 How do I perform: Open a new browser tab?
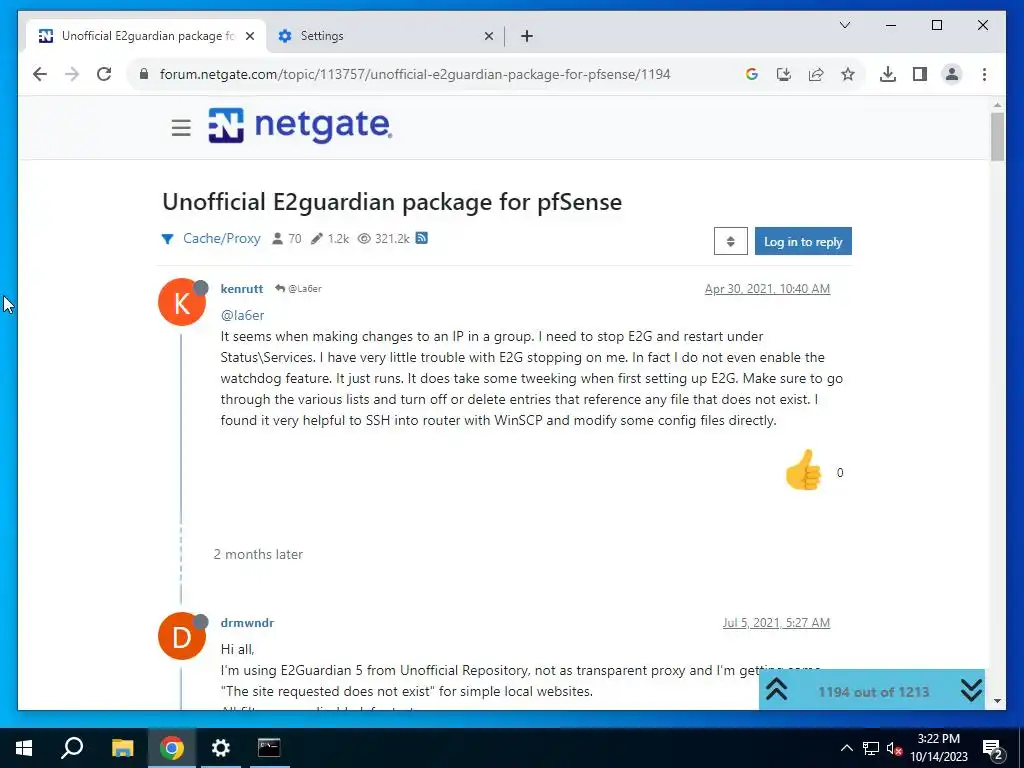[x=527, y=36]
